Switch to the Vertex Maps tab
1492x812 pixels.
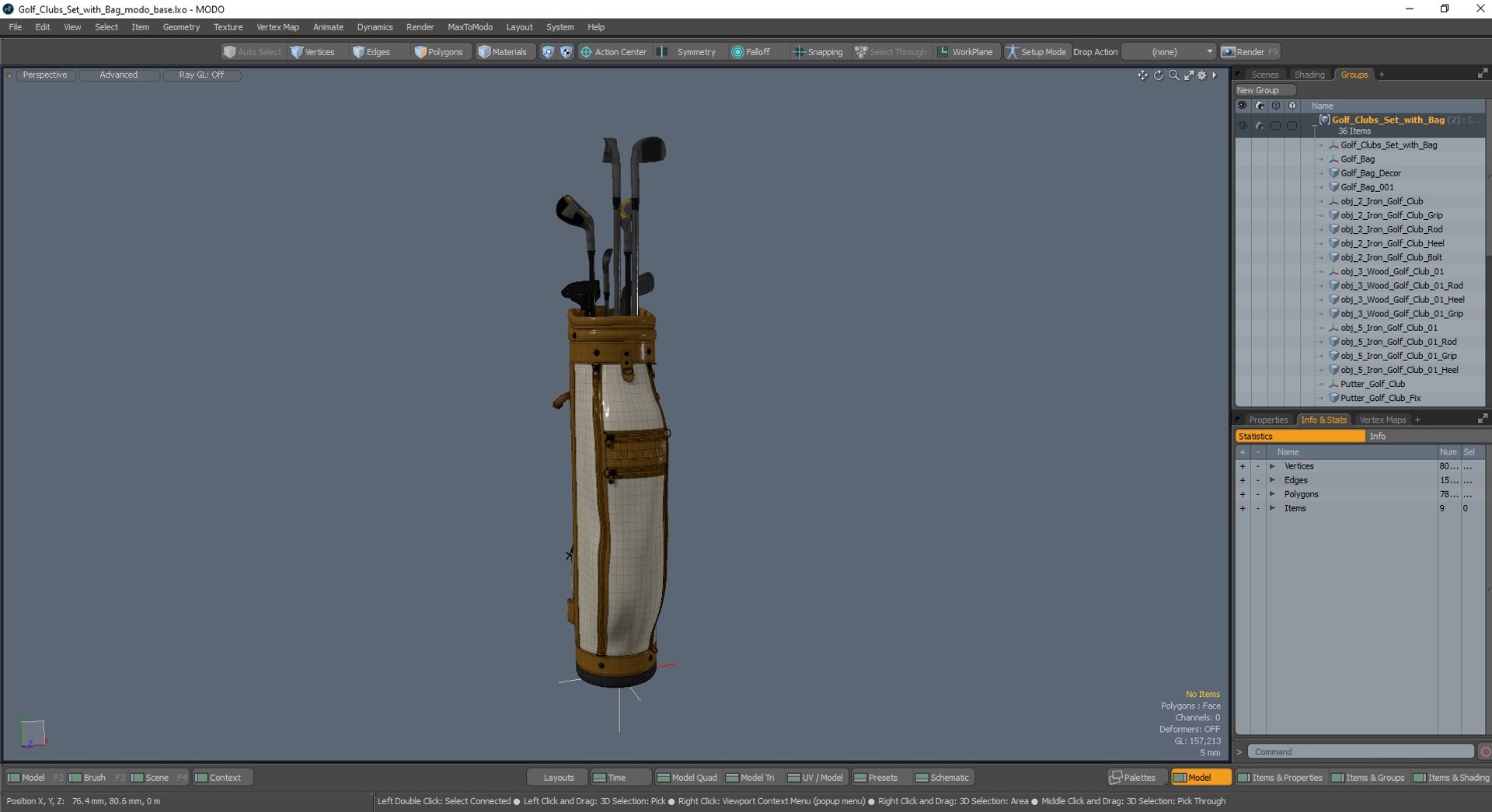tap(1382, 420)
